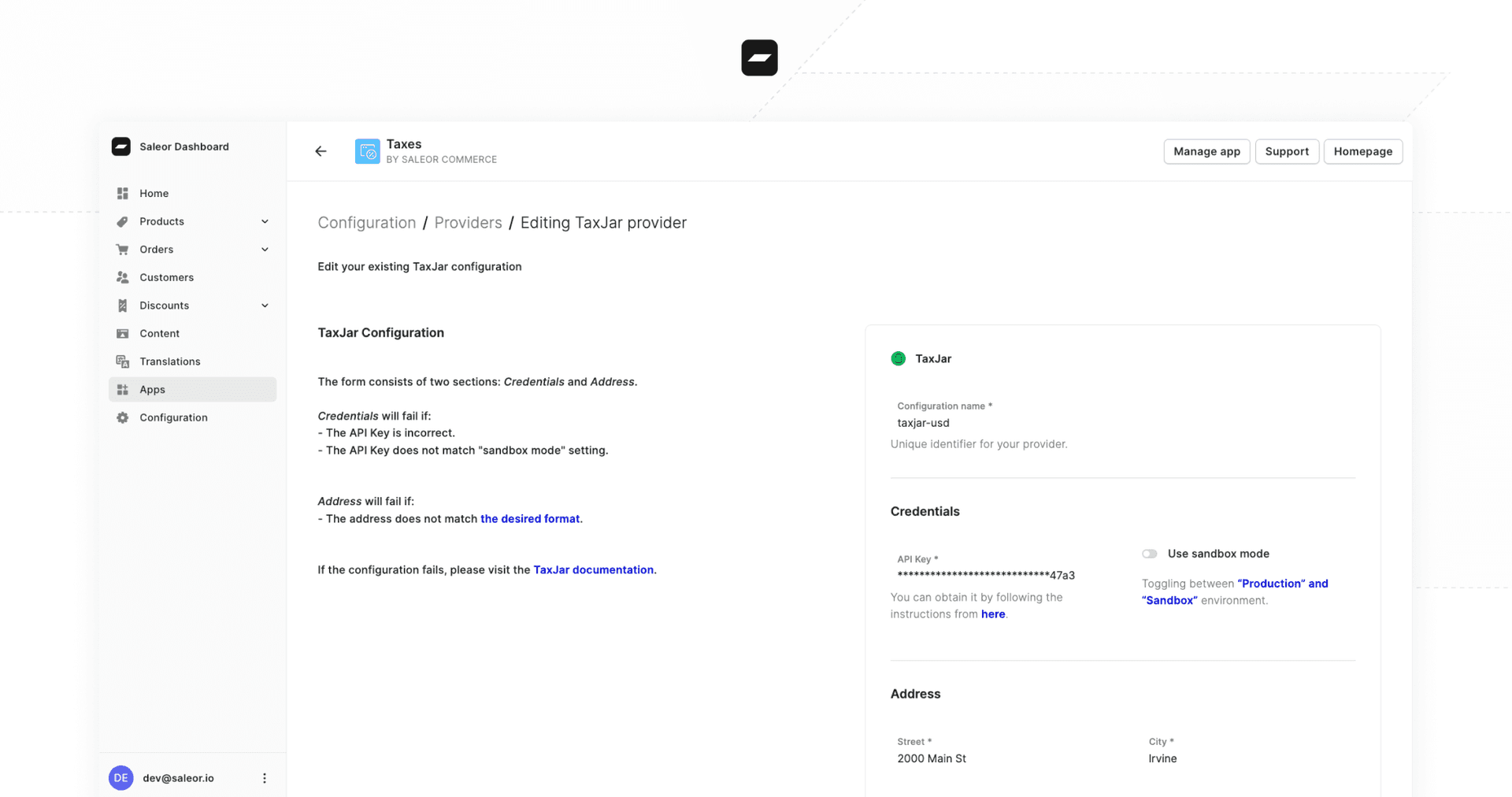Click the Saleor logo at page top
Viewport: 1512px width, 797px height.
(759, 57)
